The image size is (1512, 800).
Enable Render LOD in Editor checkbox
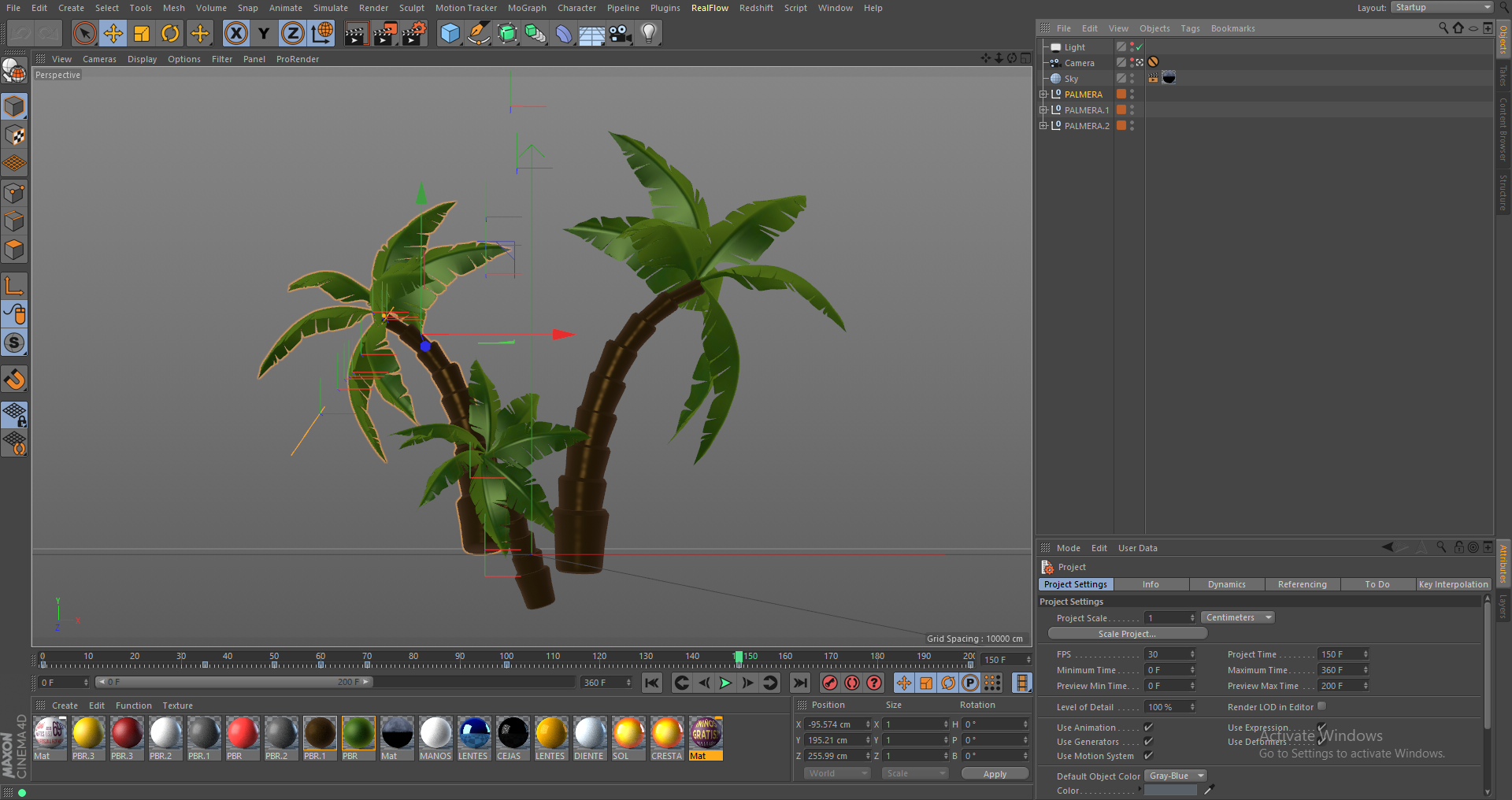pyautogui.click(x=1321, y=706)
